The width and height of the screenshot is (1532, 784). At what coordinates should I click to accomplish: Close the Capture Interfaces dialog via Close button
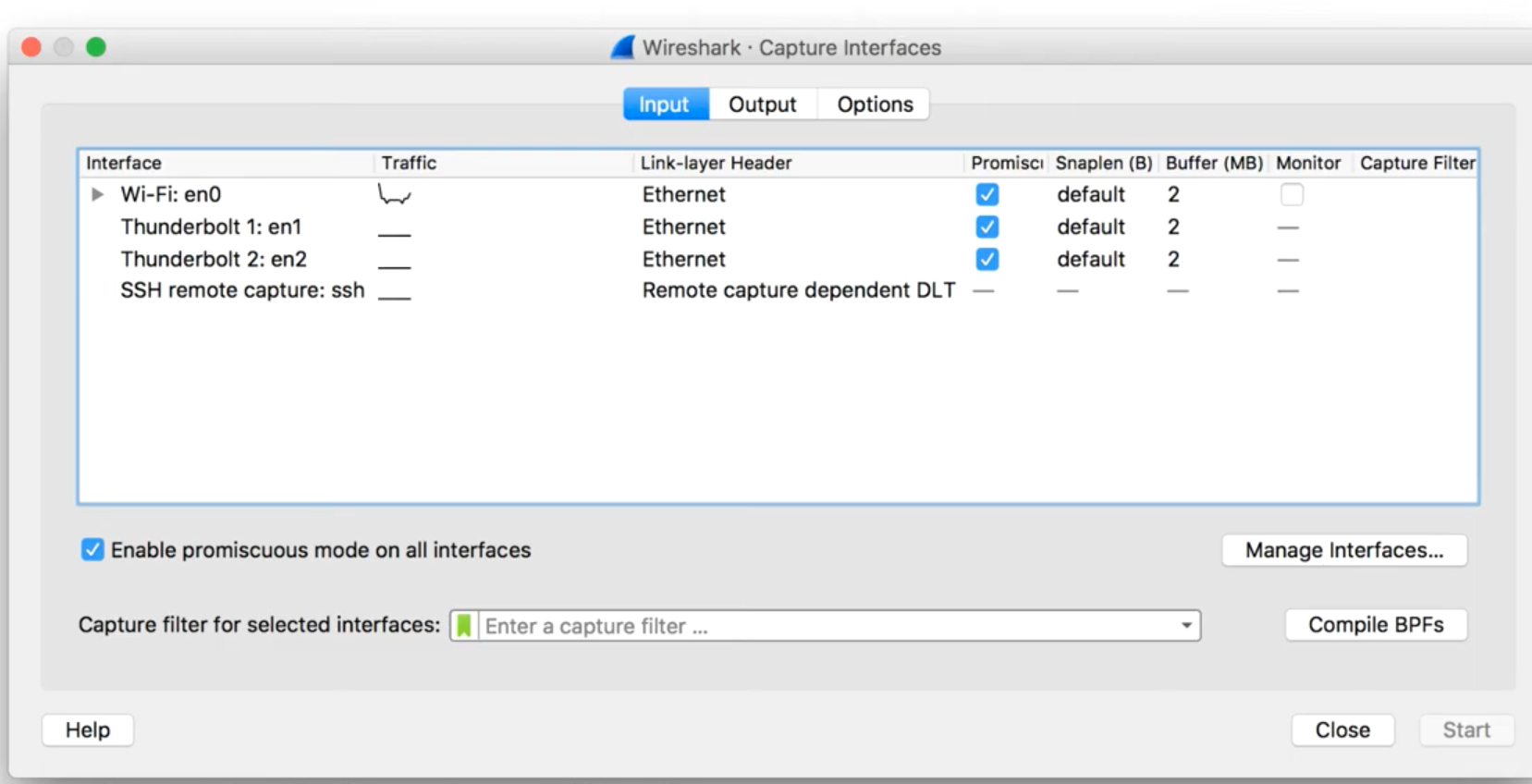pos(1342,730)
